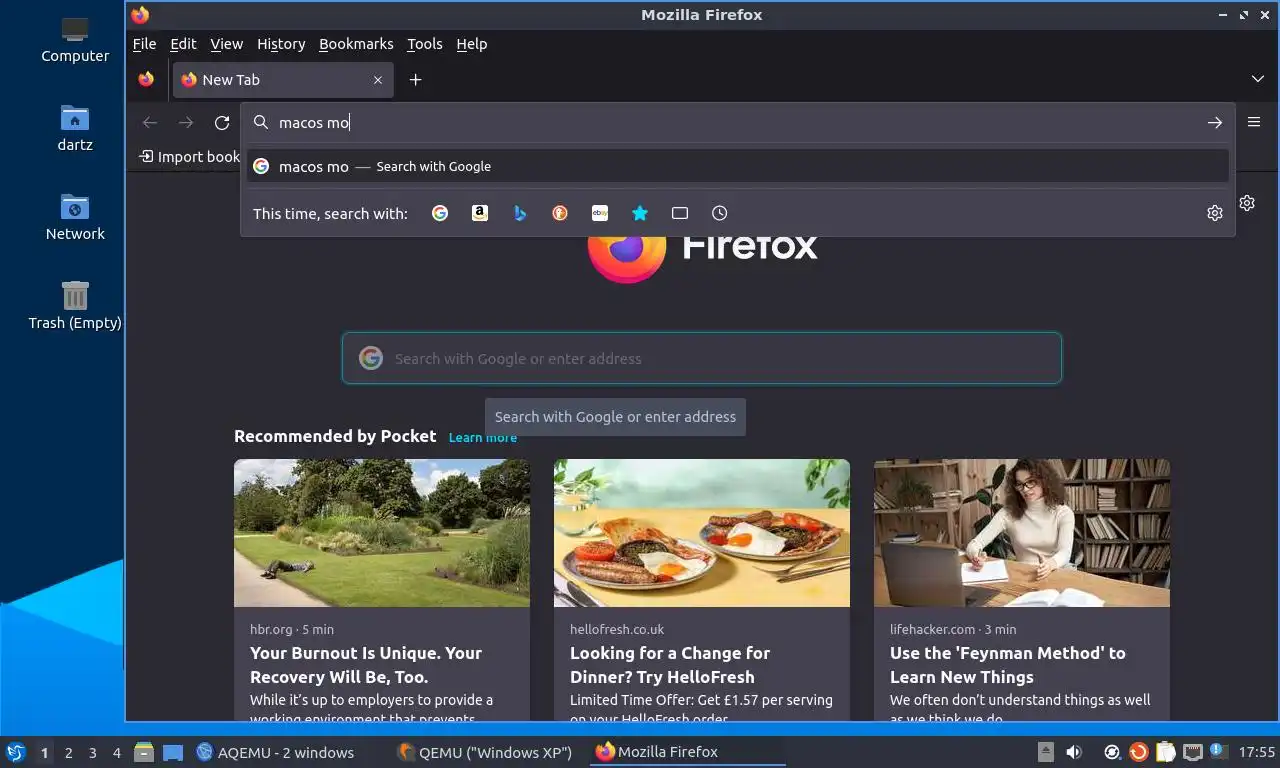The height and width of the screenshot is (768, 1280).
Task: Click the volume speaker tray icon
Action: [1073, 752]
